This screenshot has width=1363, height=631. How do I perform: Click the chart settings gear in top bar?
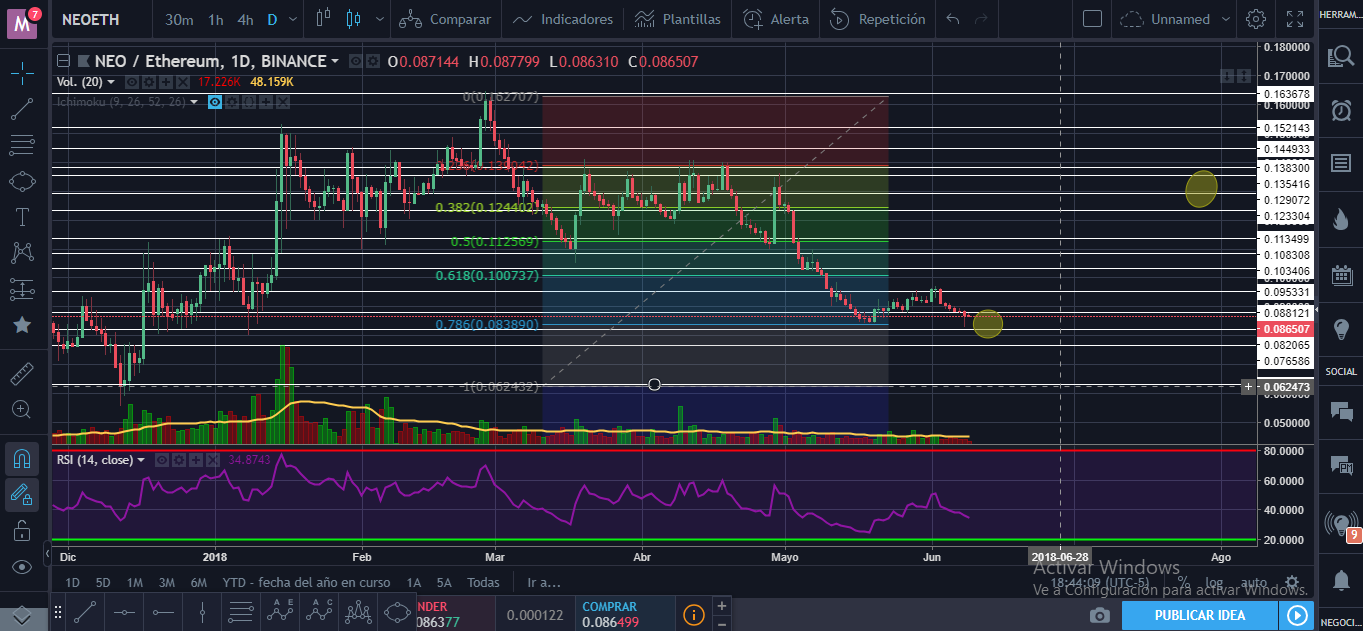[x=1256, y=19]
